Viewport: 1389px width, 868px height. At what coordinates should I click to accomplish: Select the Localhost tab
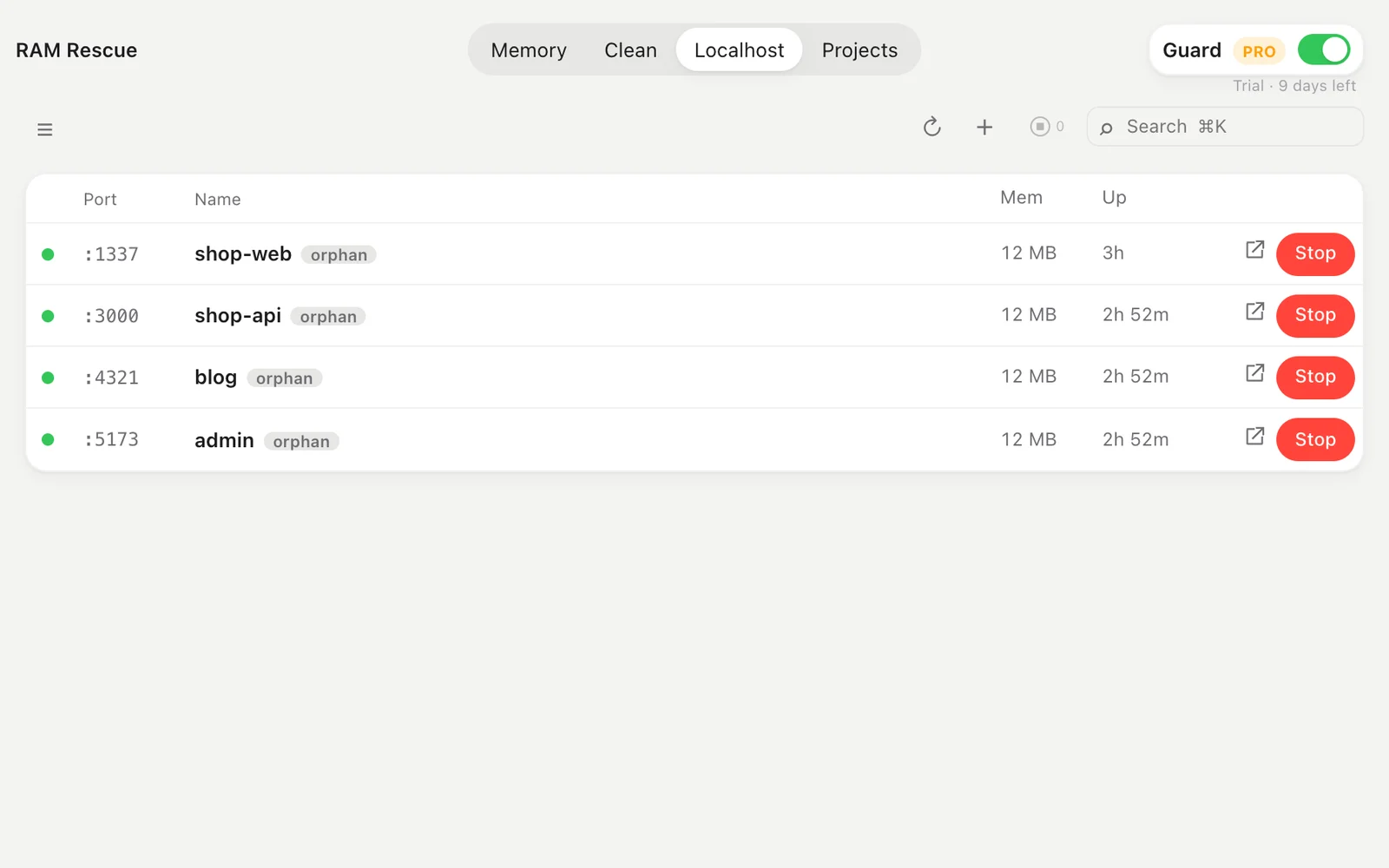(x=739, y=50)
